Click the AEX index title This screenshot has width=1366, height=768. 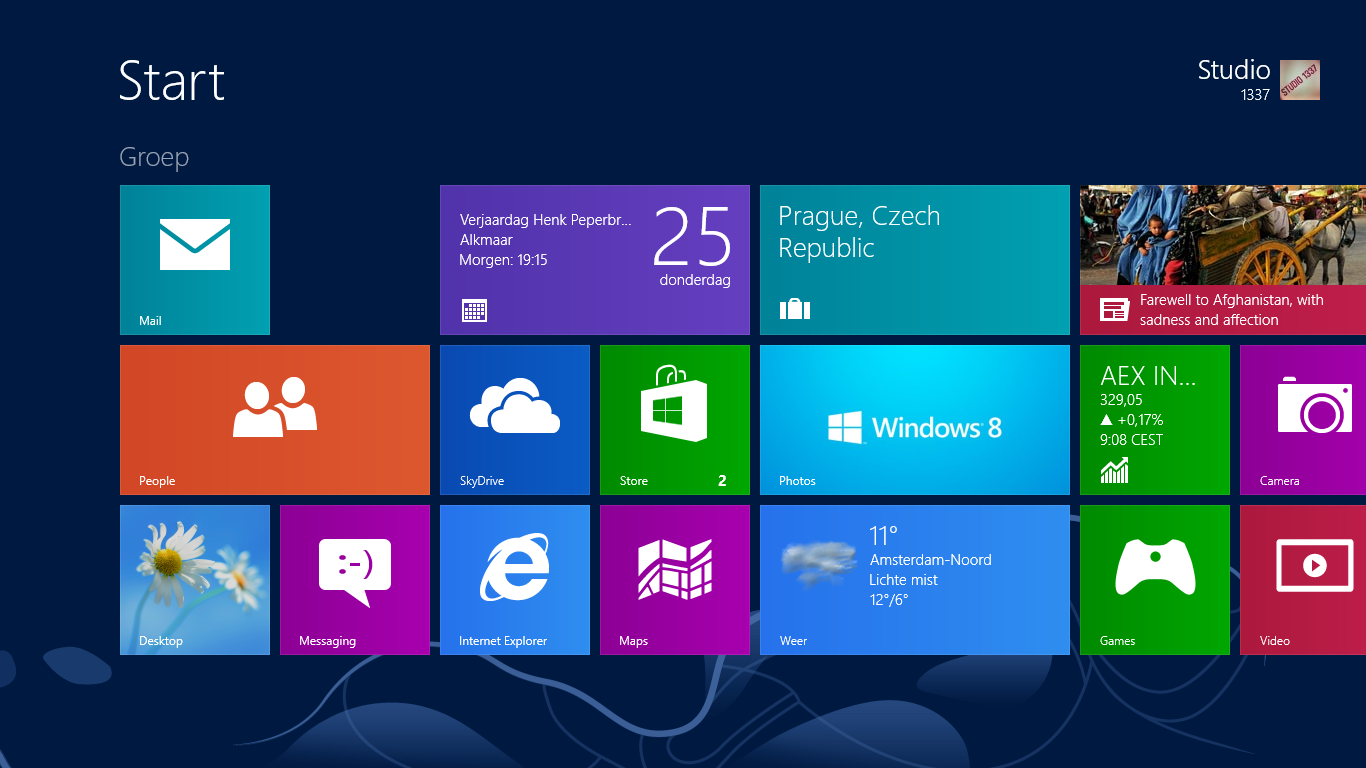coord(1148,376)
